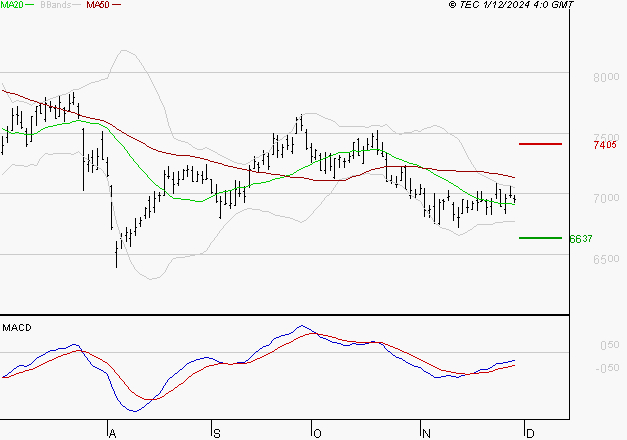
Task: Click the S month marker on time axis
Action: [x=216, y=434]
